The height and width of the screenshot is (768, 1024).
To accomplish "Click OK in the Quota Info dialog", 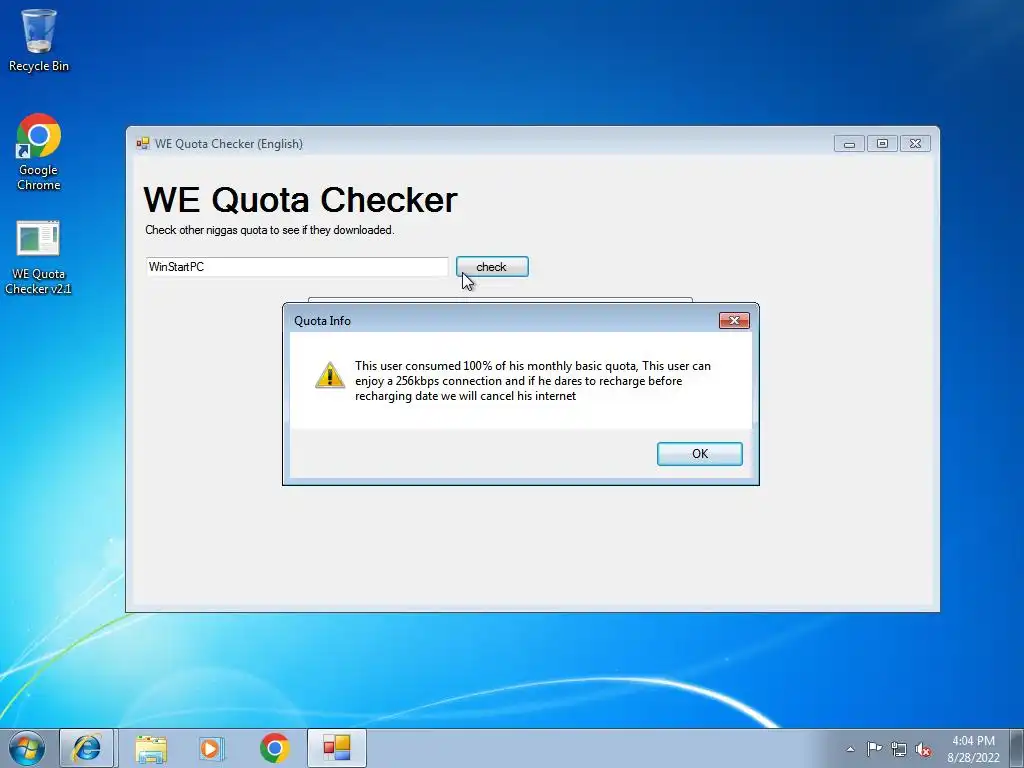I will pyautogui.click(x=699, y=454).
